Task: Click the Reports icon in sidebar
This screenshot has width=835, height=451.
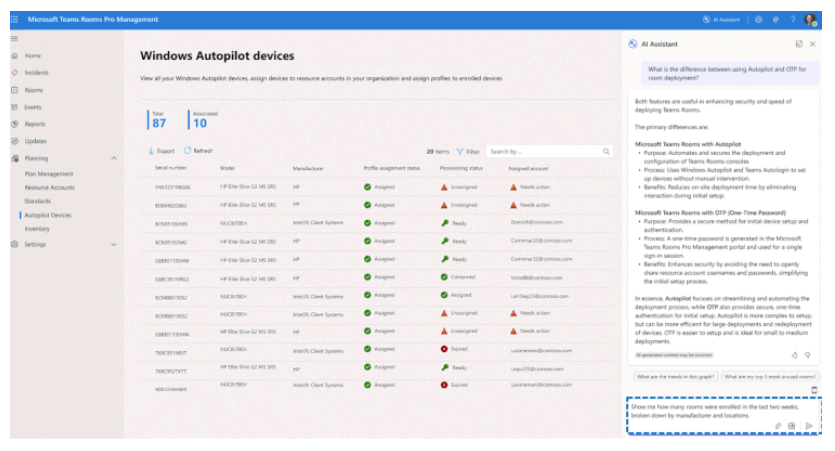Action: (x=15, y=124)
